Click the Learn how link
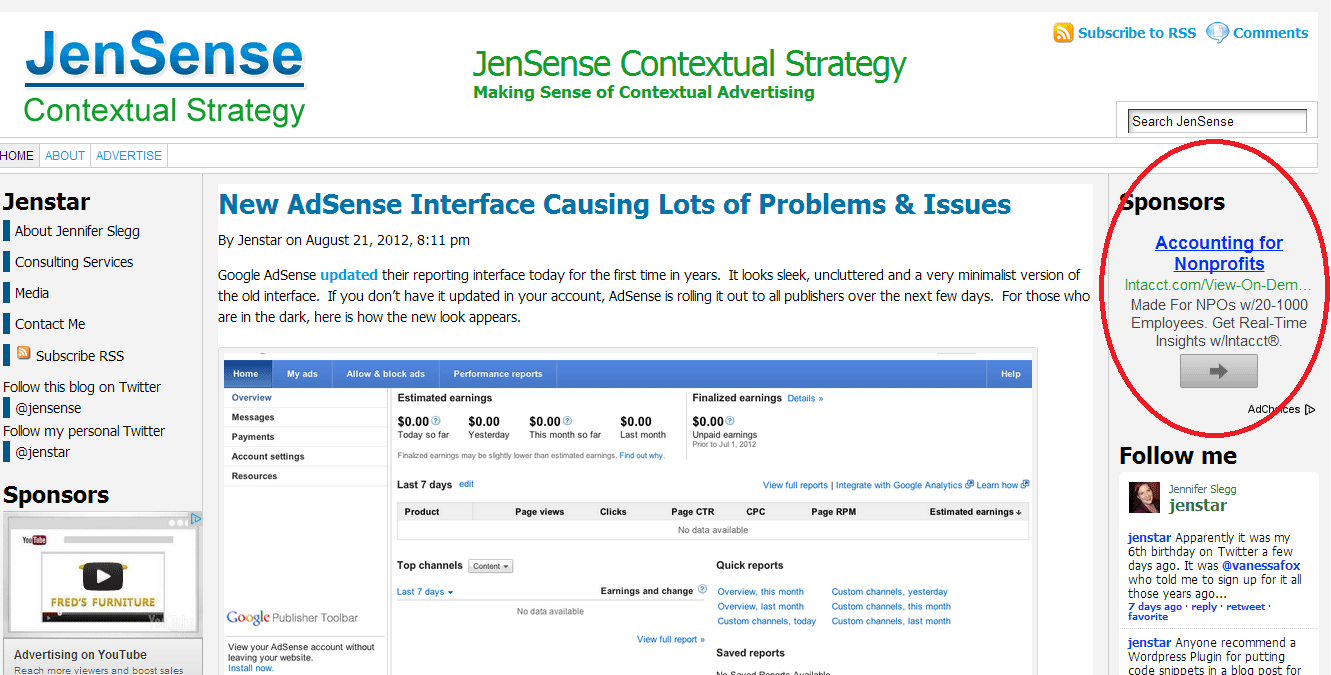The width and height of the screenshot is (1331, 675). [x=997, y=485]
